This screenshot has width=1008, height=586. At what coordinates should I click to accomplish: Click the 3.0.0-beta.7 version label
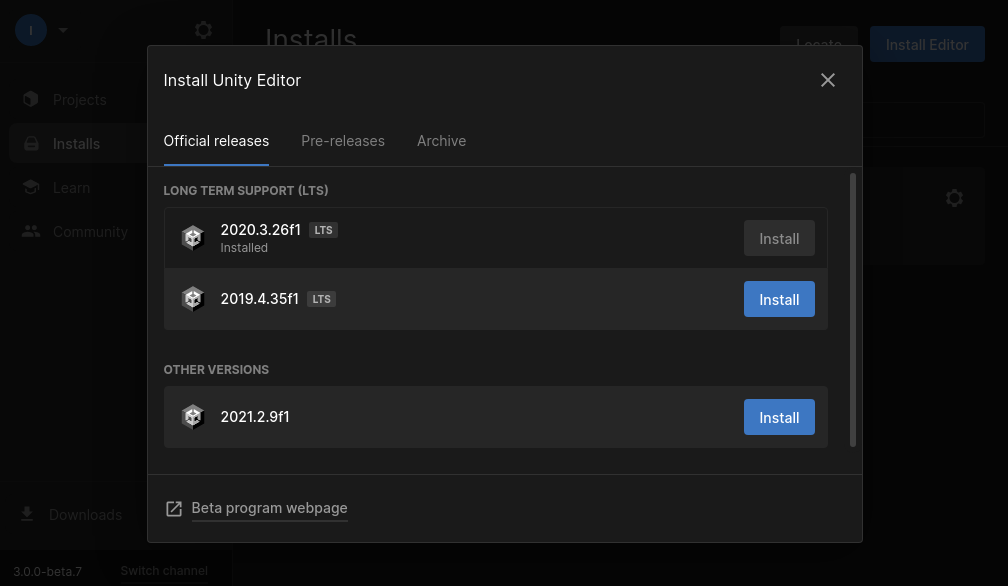pos(48,571)
